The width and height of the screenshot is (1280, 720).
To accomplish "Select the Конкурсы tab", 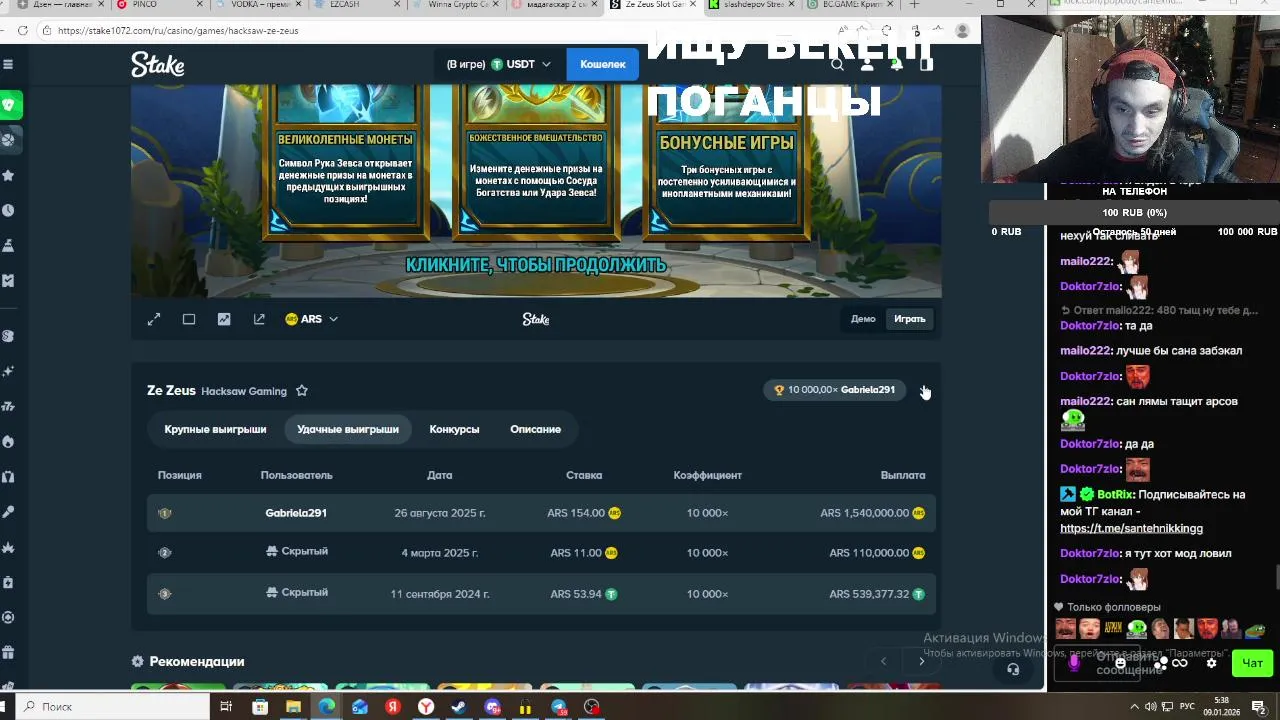I will (454, 429).
